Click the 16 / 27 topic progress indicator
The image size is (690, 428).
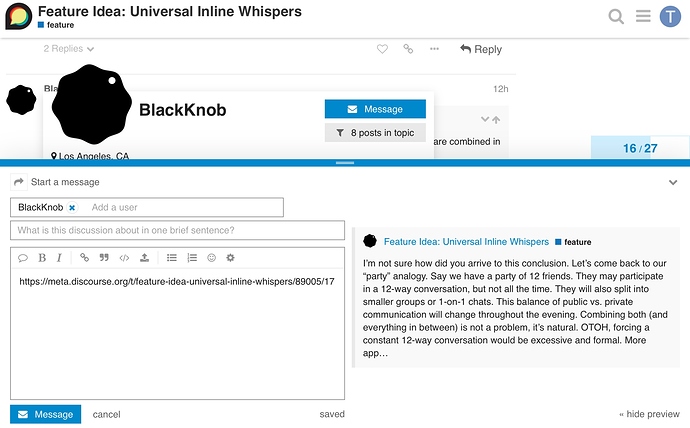click(640, 148)
